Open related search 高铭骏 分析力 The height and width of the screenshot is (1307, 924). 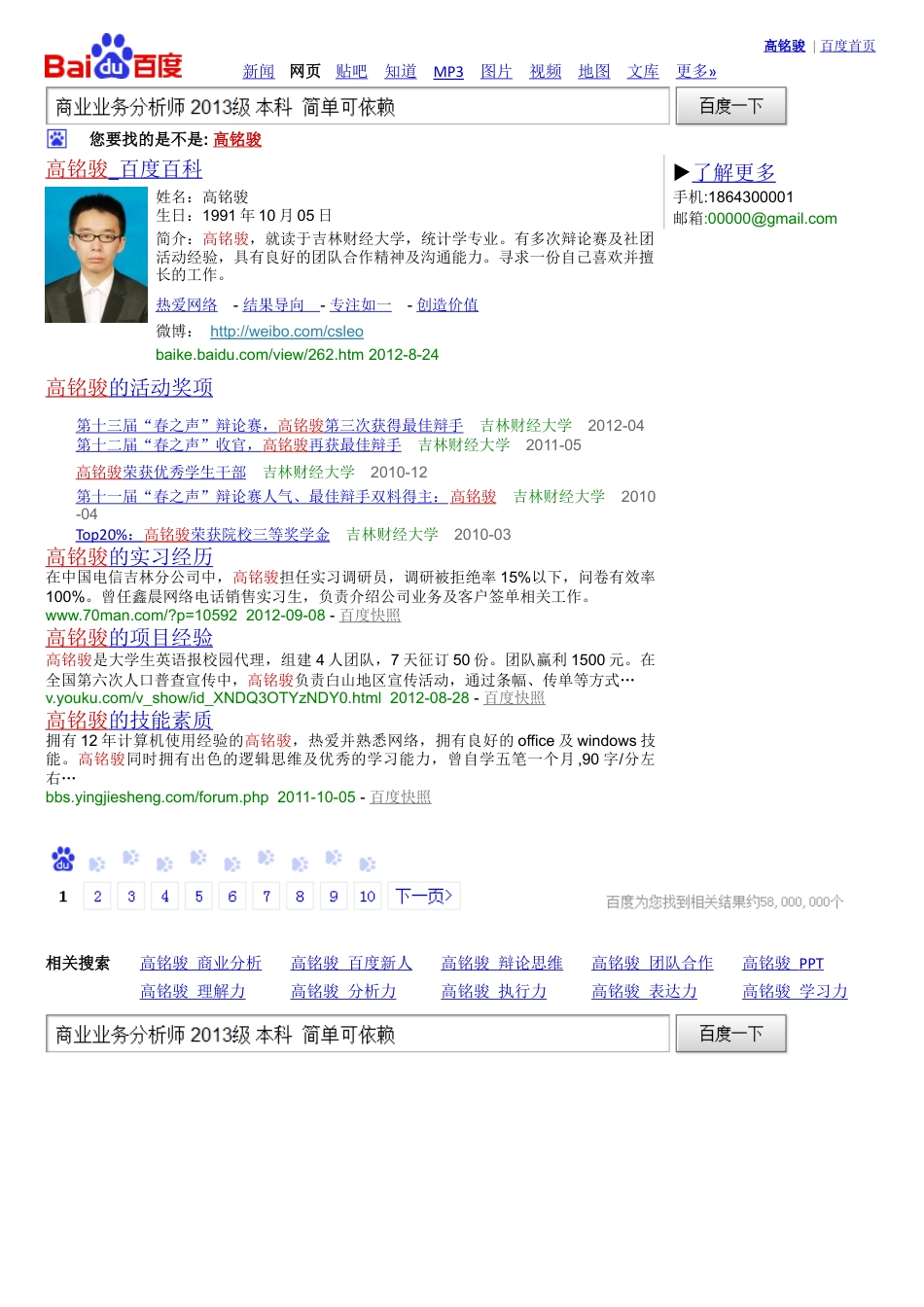tap(343, 991)
